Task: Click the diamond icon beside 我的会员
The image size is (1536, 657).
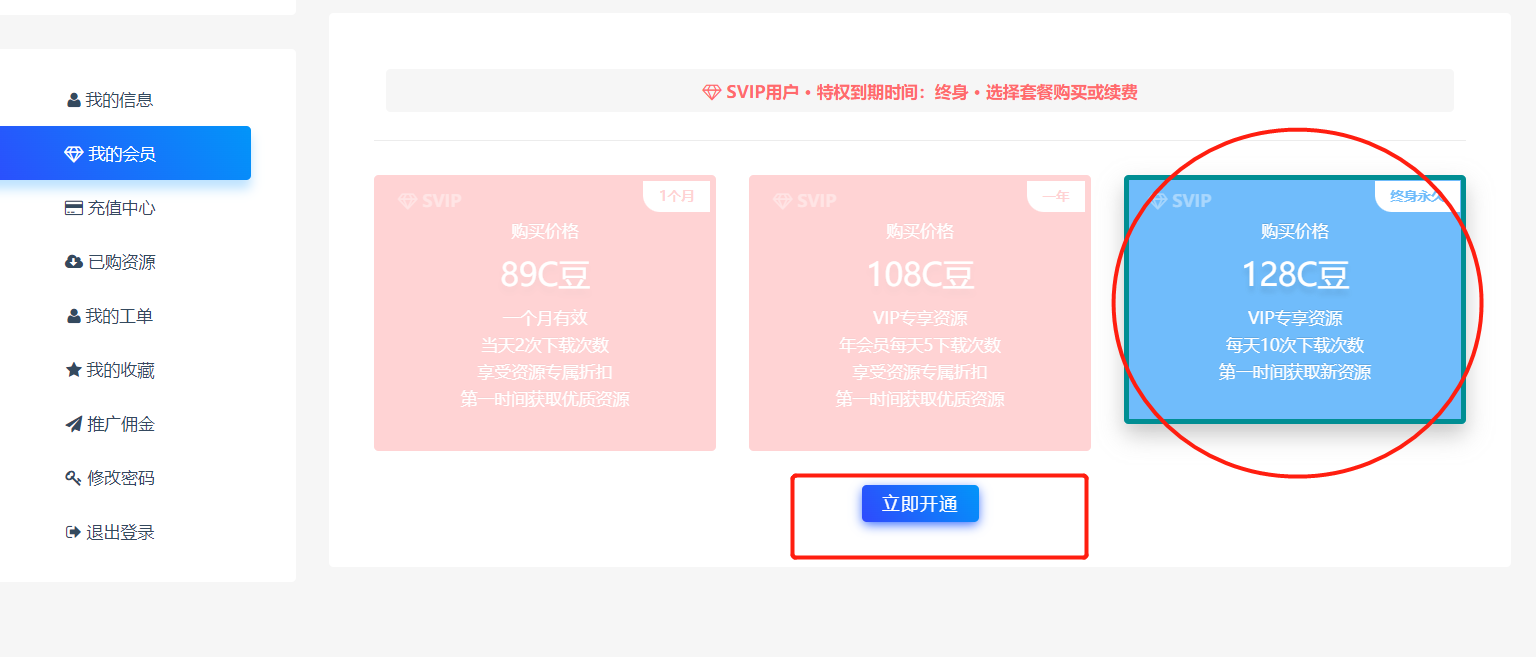Action: pyautogui.click(x=74, y=154)
